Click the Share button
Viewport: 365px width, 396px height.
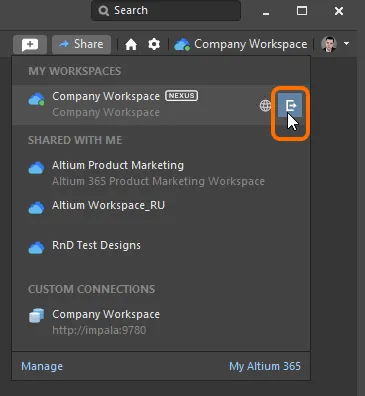tap(81, 44)
